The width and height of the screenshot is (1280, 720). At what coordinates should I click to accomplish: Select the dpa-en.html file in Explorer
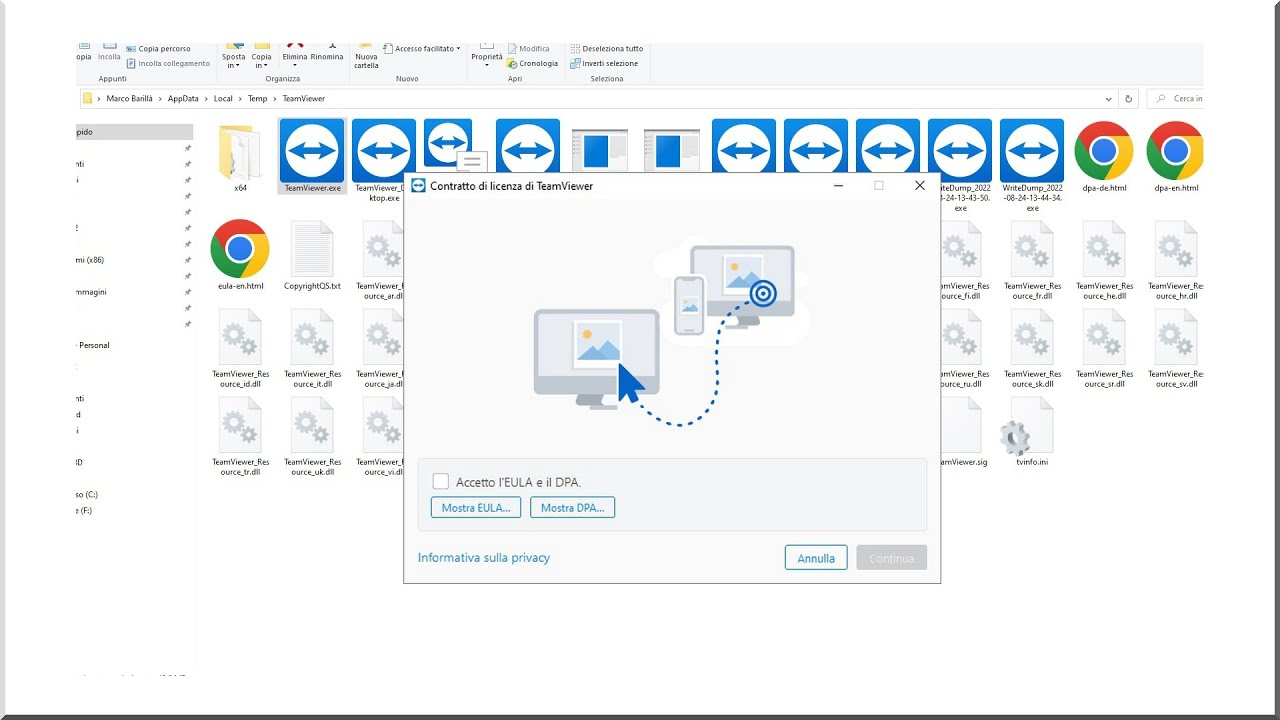(1176, 157)
